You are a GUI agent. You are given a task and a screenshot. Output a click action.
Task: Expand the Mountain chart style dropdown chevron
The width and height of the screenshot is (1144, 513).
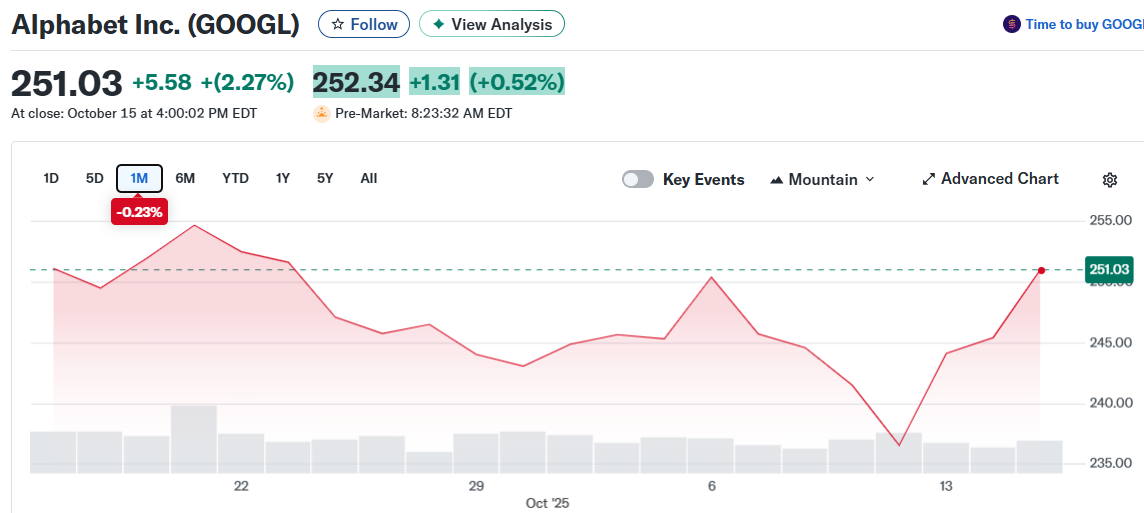coord(869,179)
